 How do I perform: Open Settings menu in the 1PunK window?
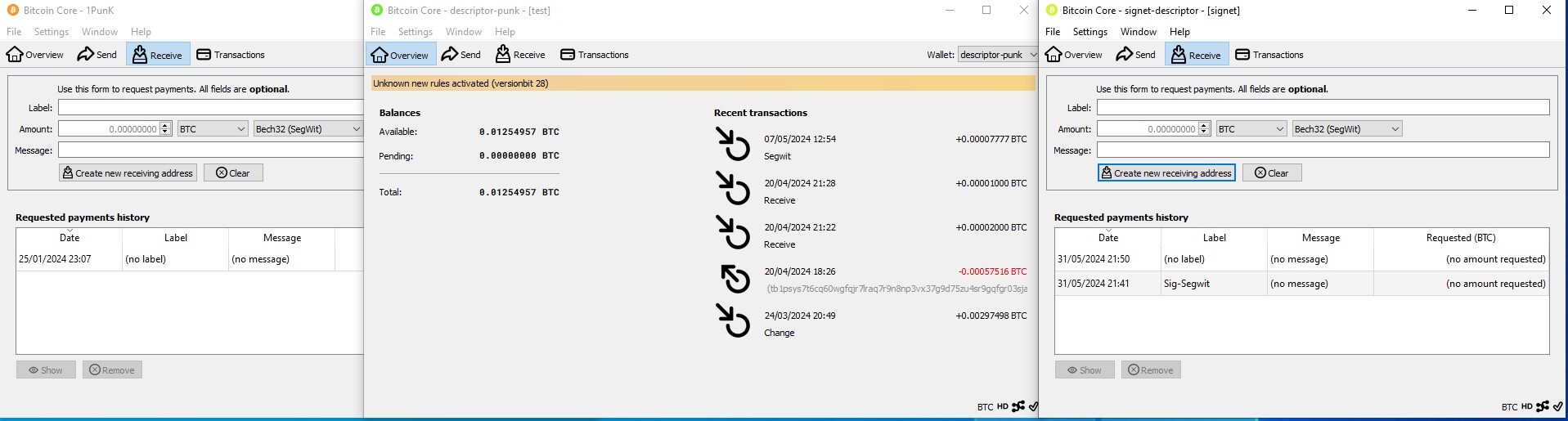[52, 32]
